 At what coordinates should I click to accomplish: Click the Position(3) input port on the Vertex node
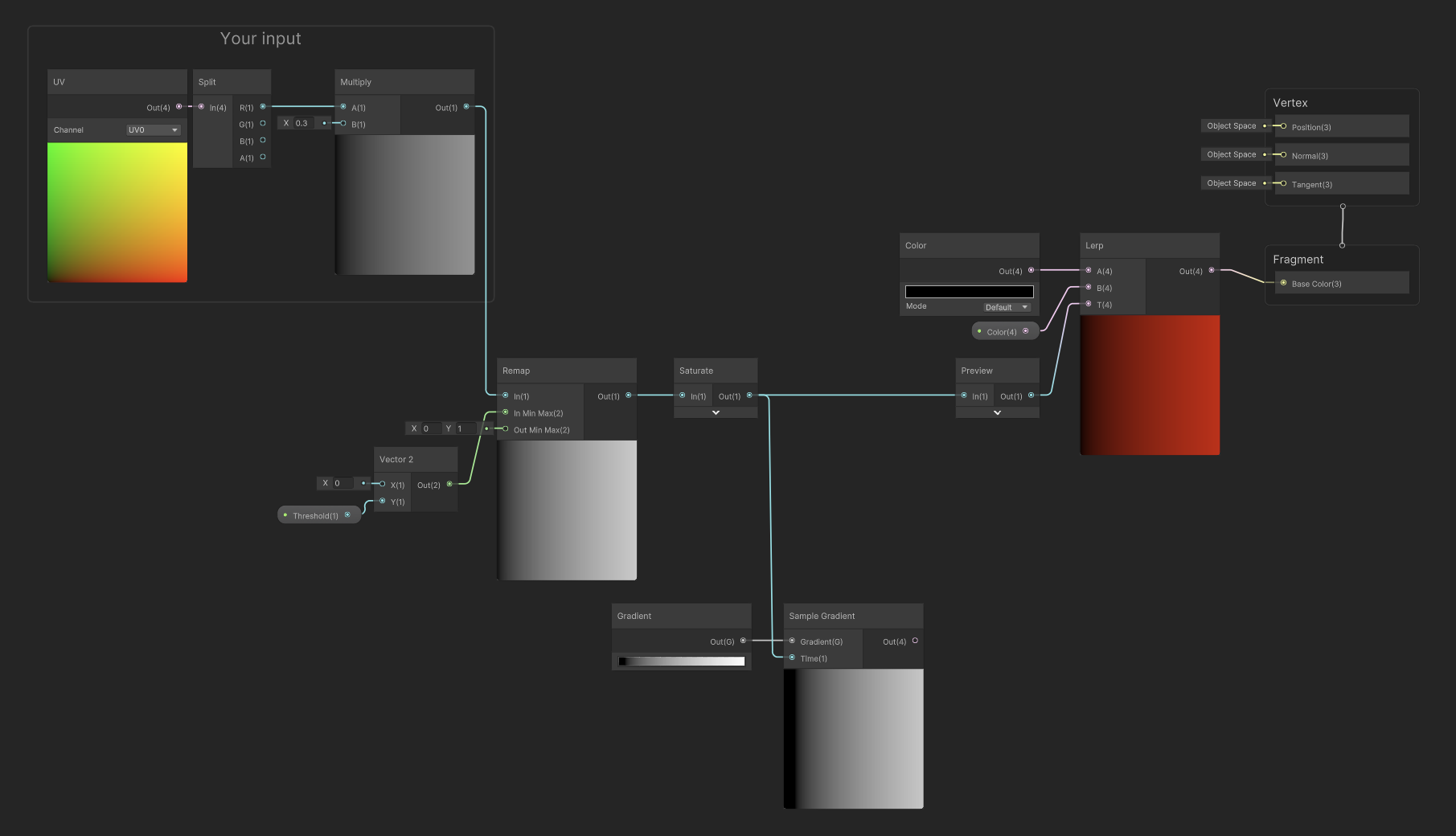[1282, 126]
